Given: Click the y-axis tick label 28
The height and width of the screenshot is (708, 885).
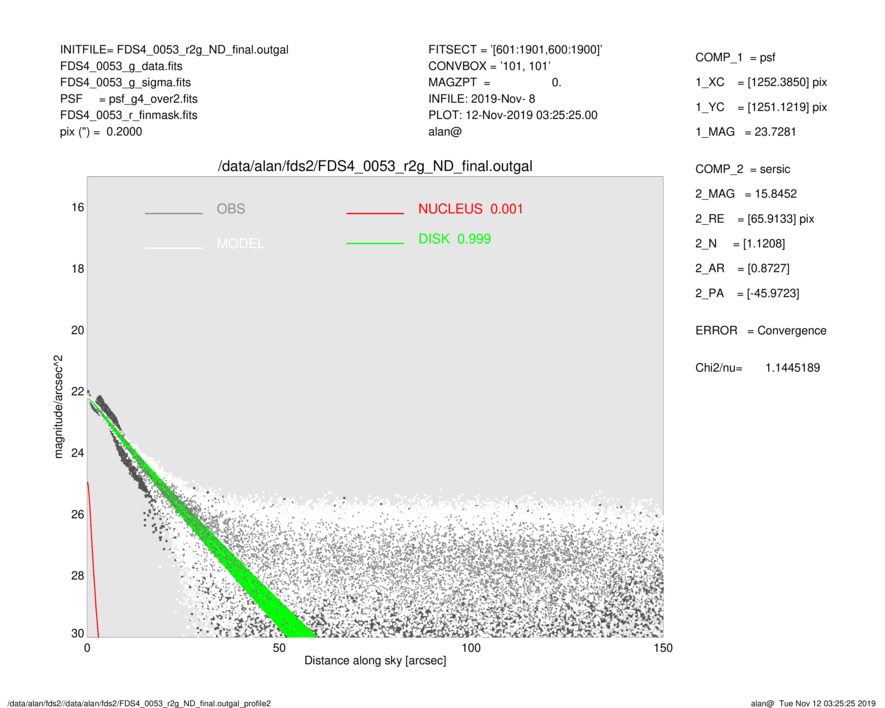Looking at the screenshot, I should 78,576.
